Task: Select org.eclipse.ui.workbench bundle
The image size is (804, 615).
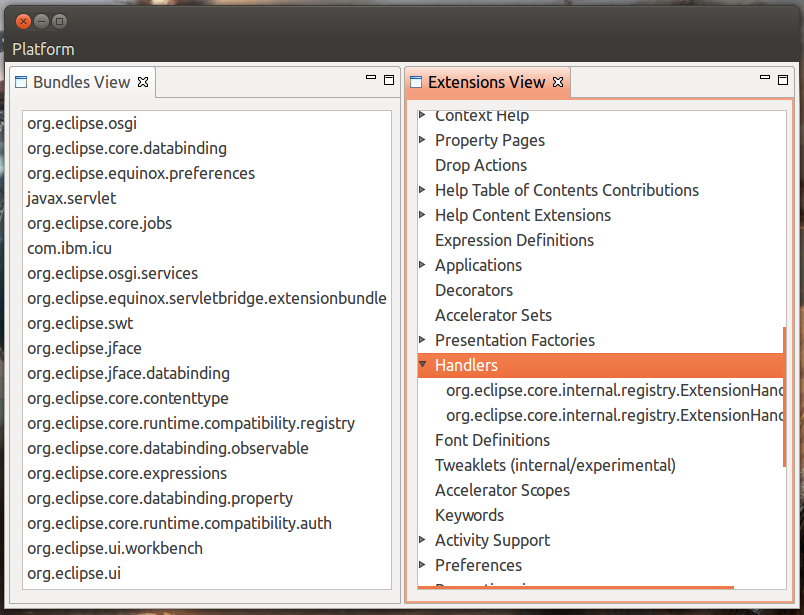Action: coord(115,548)
